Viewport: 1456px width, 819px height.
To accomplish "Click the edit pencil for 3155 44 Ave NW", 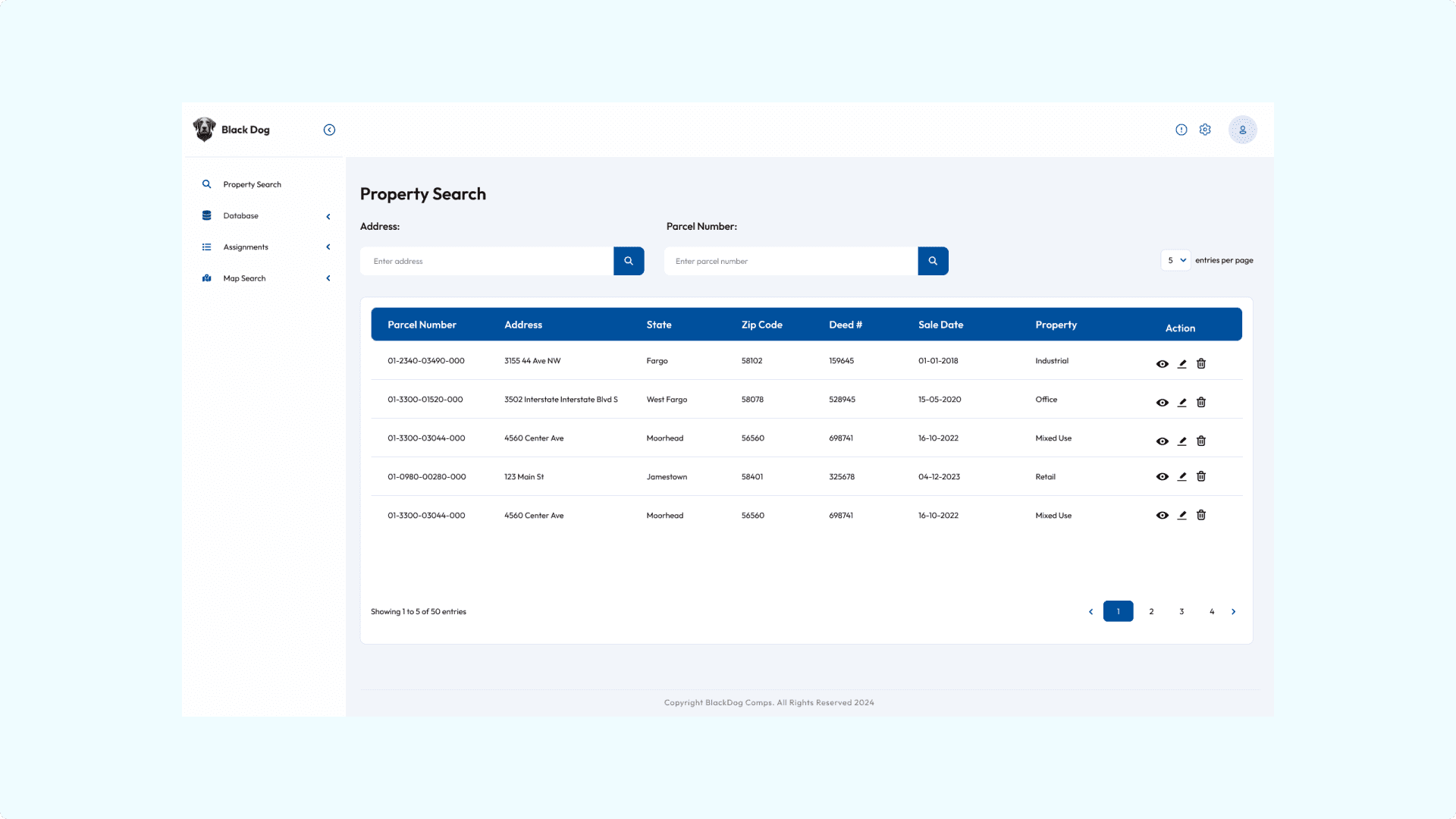I will point(1181,364).
